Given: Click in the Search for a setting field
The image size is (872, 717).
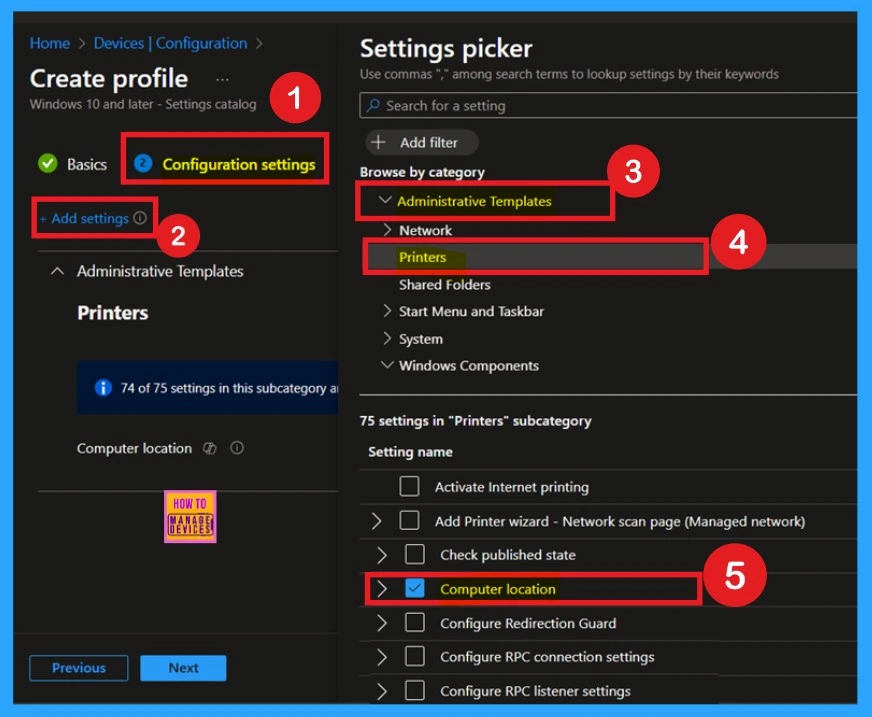Looking at the screenshot, I should click(x=608, y=105).
